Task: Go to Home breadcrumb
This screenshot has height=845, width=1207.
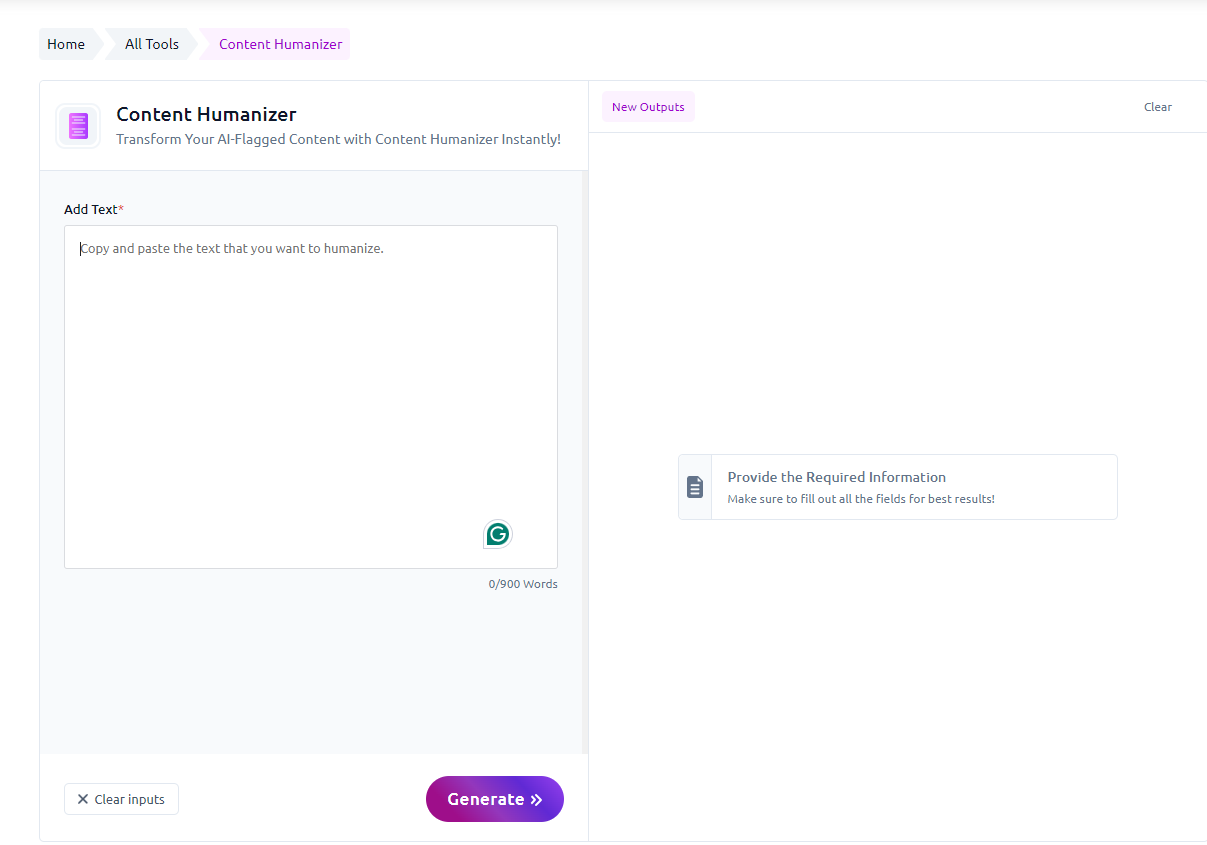Action: 66,44
